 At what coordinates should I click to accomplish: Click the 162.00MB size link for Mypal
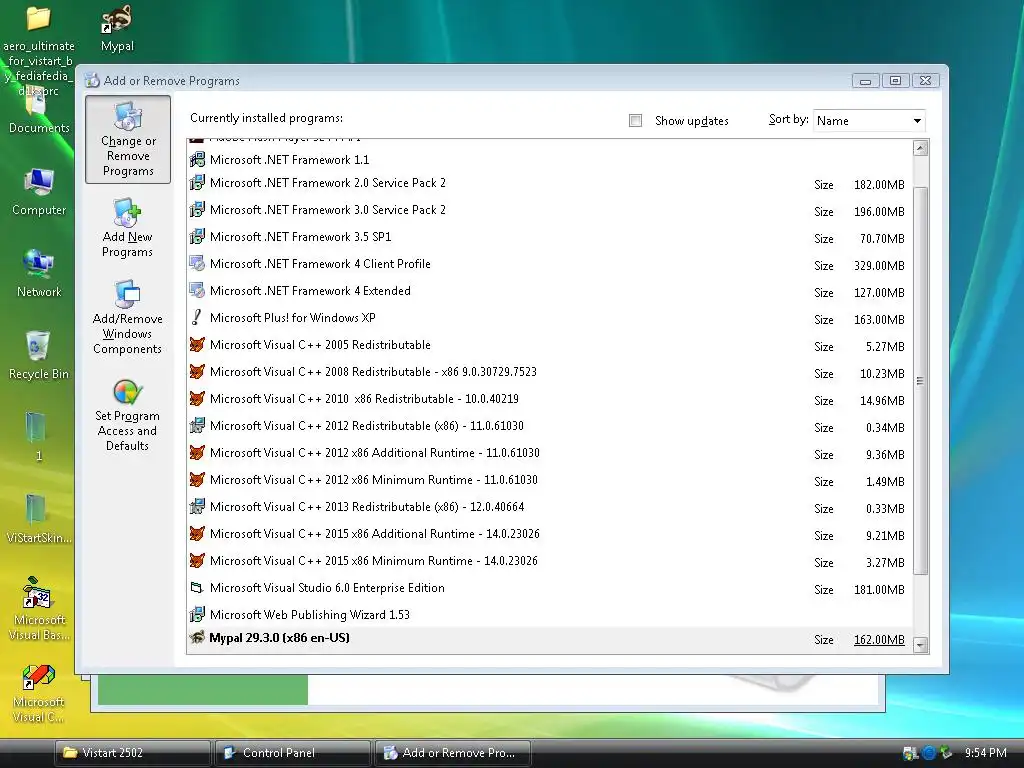click(x=879, y=640)
